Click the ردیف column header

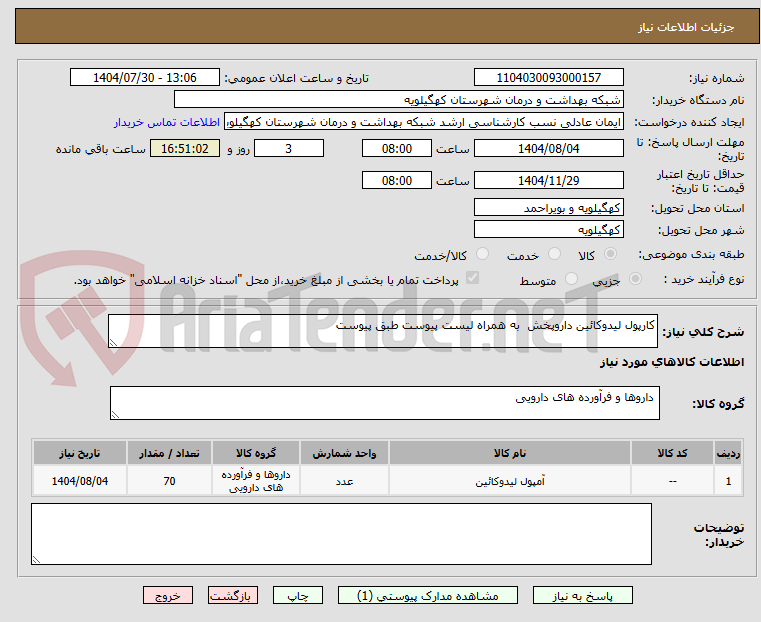coord(728,453)
